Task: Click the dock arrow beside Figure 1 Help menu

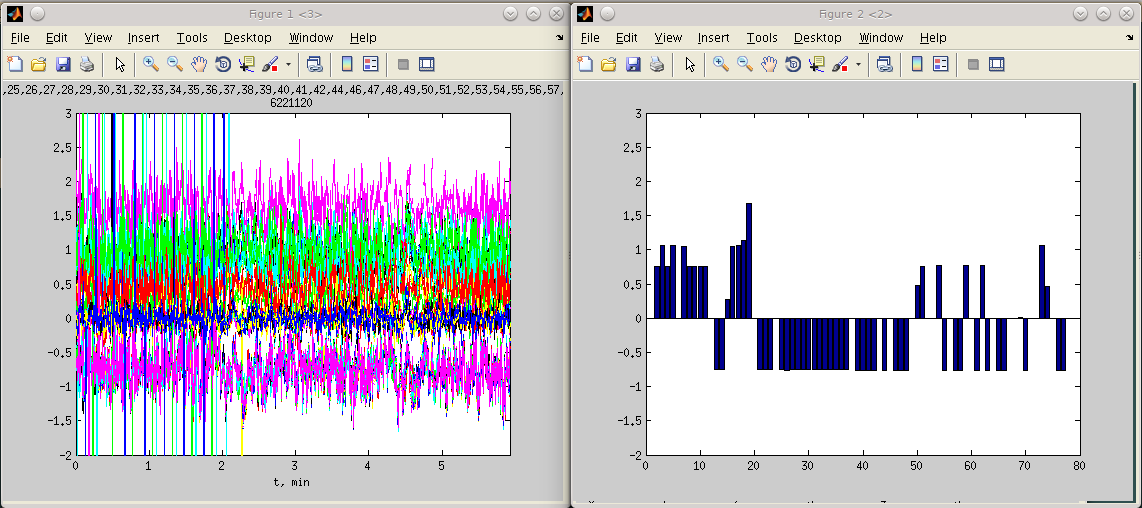Action: point(559,37)
